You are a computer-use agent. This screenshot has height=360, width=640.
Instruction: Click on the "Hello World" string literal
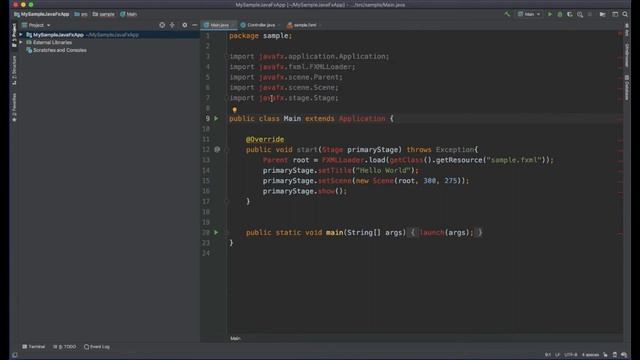(383, 170)
